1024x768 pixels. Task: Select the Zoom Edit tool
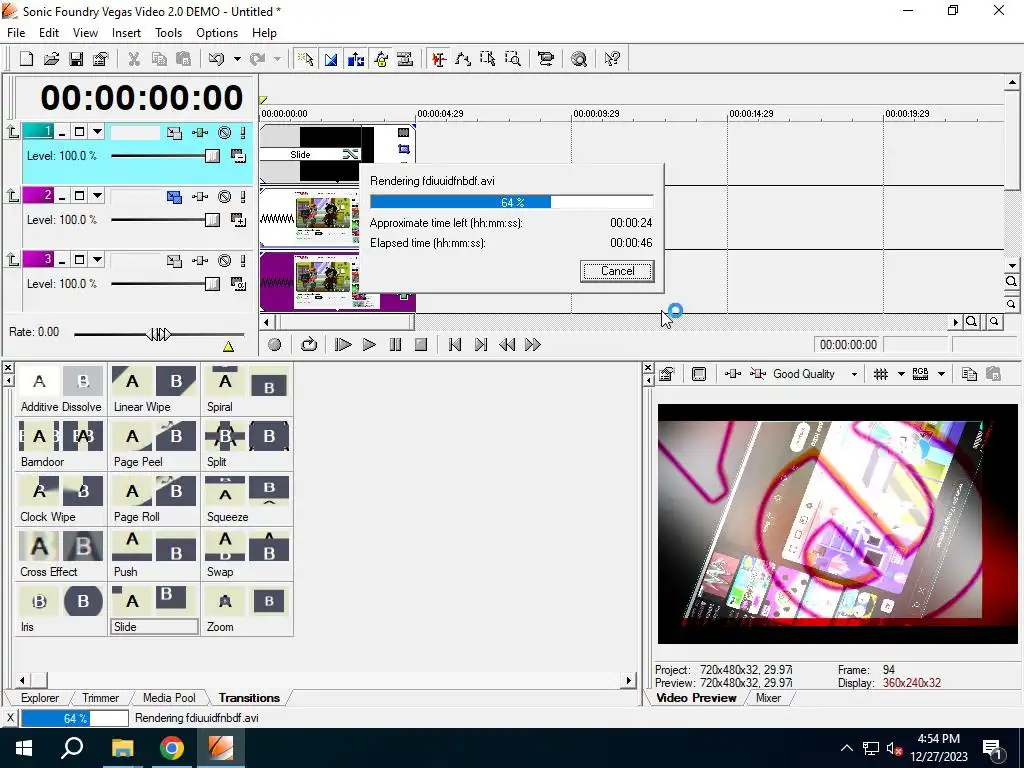click(x=513, y=59)
